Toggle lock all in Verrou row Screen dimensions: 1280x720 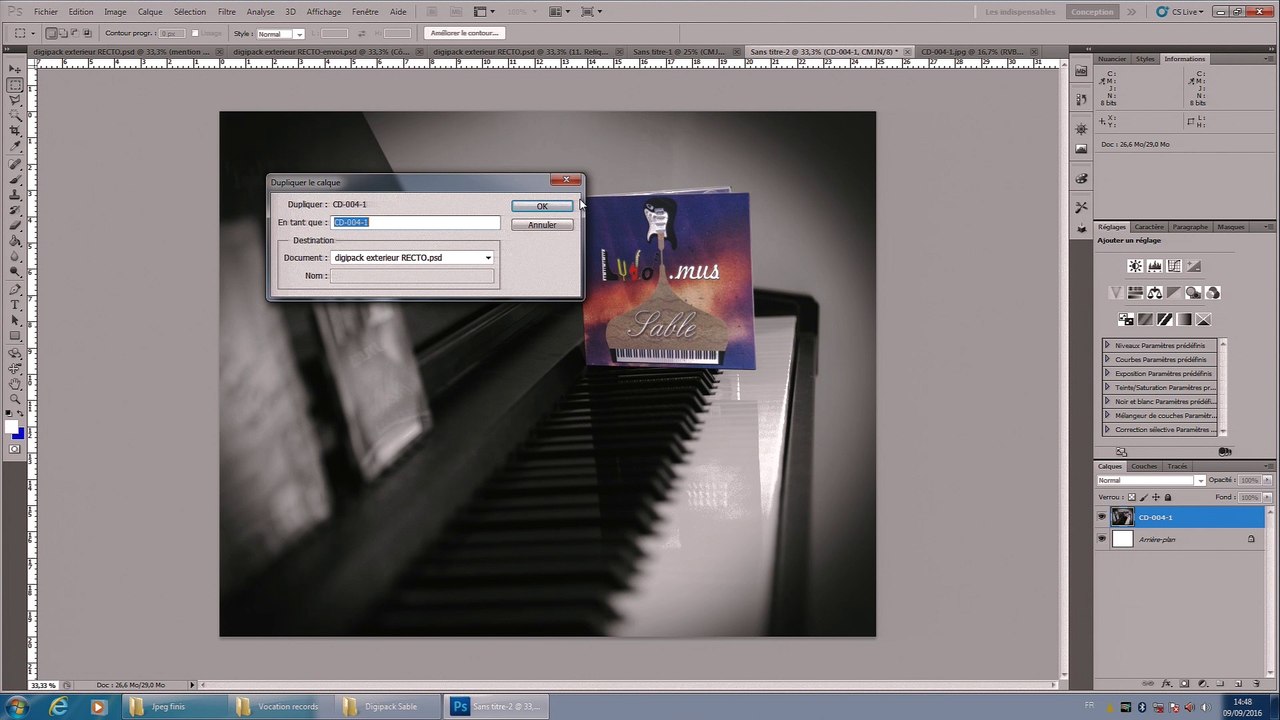[x=1167, y=497]
